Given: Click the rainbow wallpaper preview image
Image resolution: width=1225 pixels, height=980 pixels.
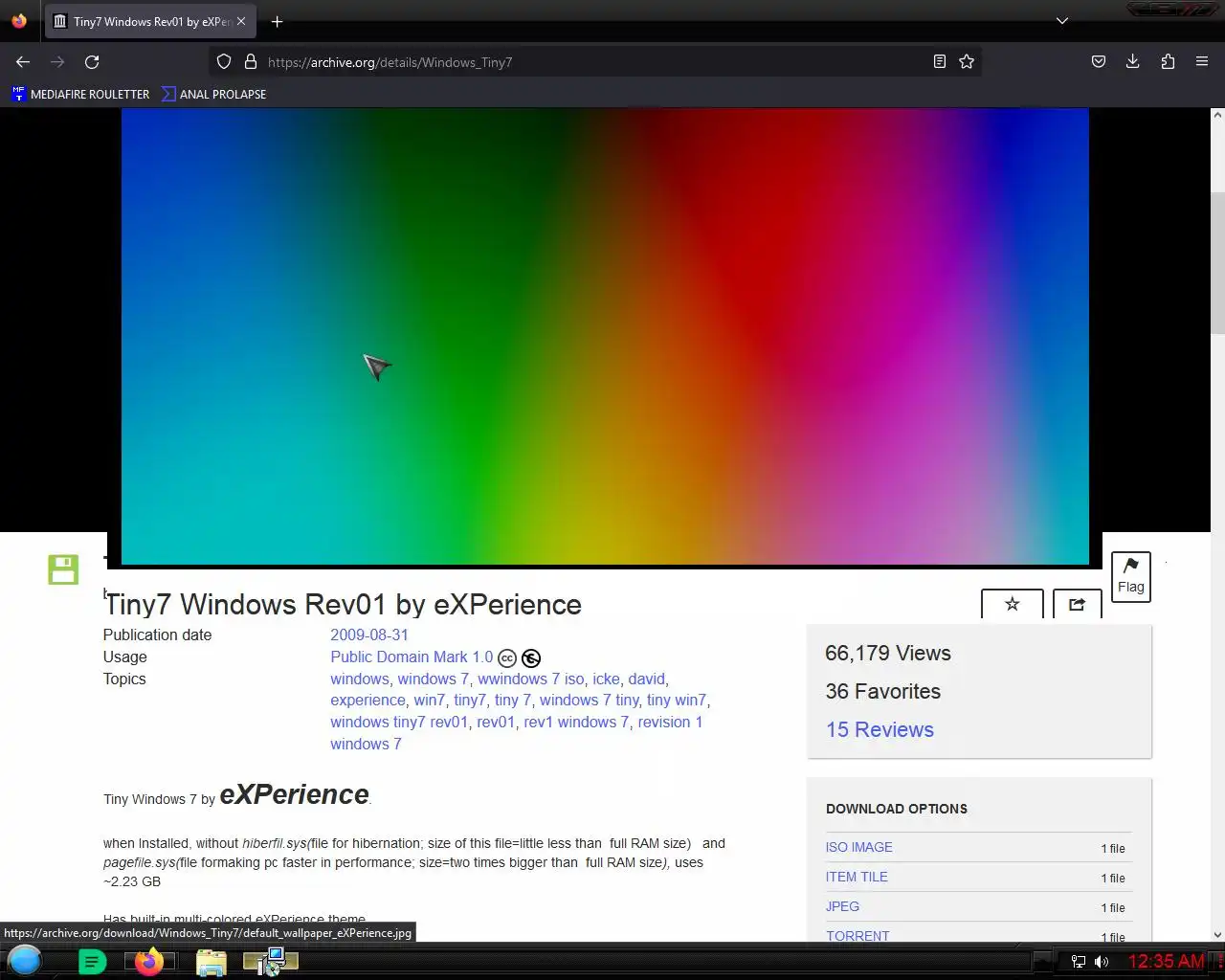Looking at the screenshot, I should pyautogui.click(x=605, y=336).
